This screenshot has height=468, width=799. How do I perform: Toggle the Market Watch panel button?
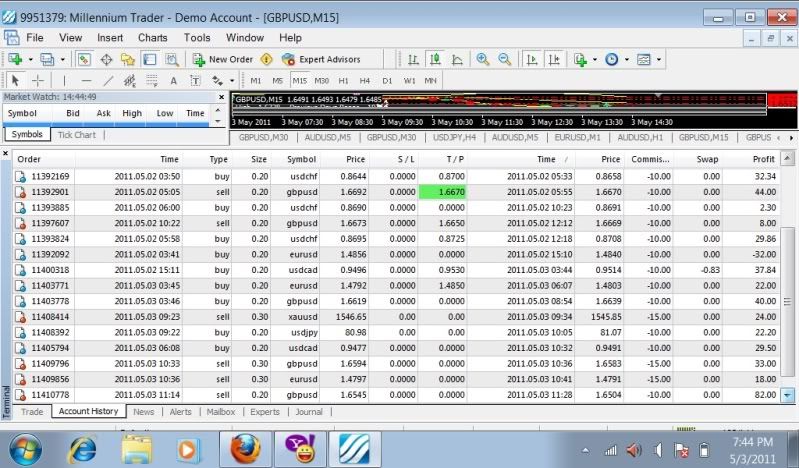(84, 60)
